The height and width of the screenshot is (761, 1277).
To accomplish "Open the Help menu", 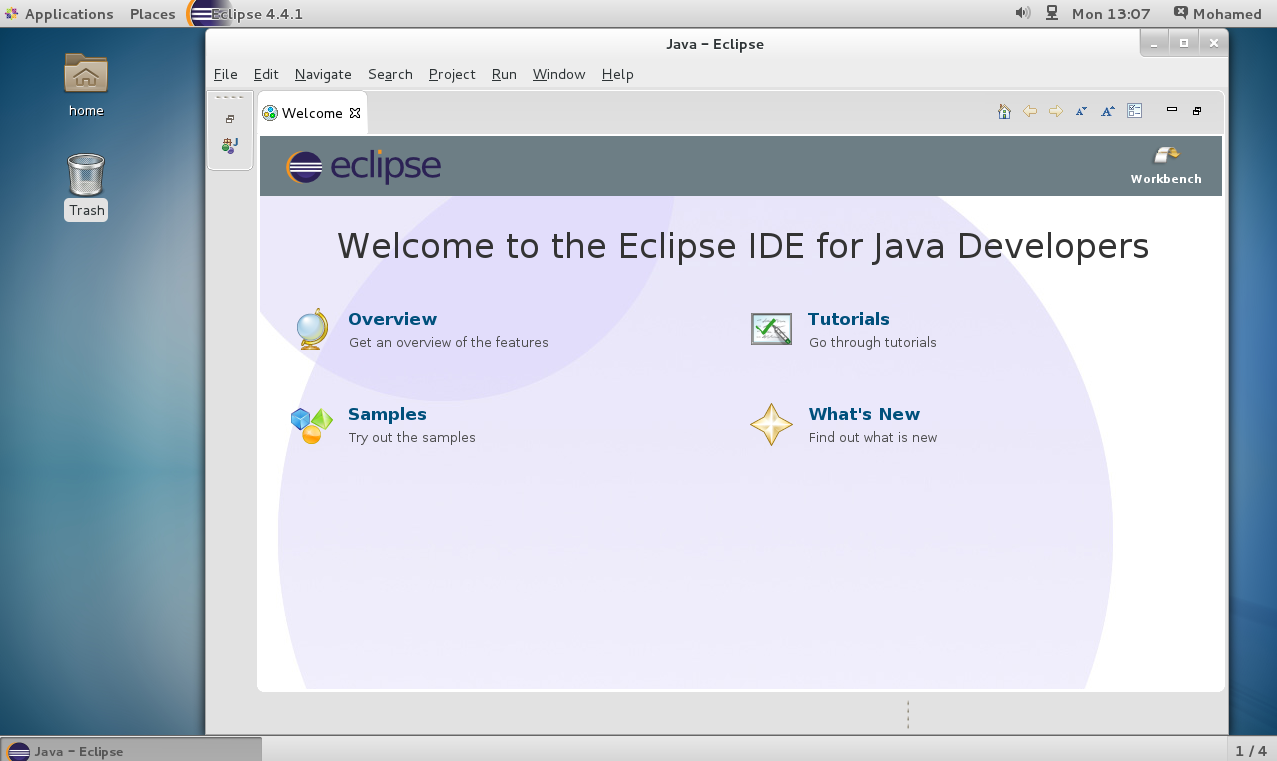I will click(x=618, y=74).
